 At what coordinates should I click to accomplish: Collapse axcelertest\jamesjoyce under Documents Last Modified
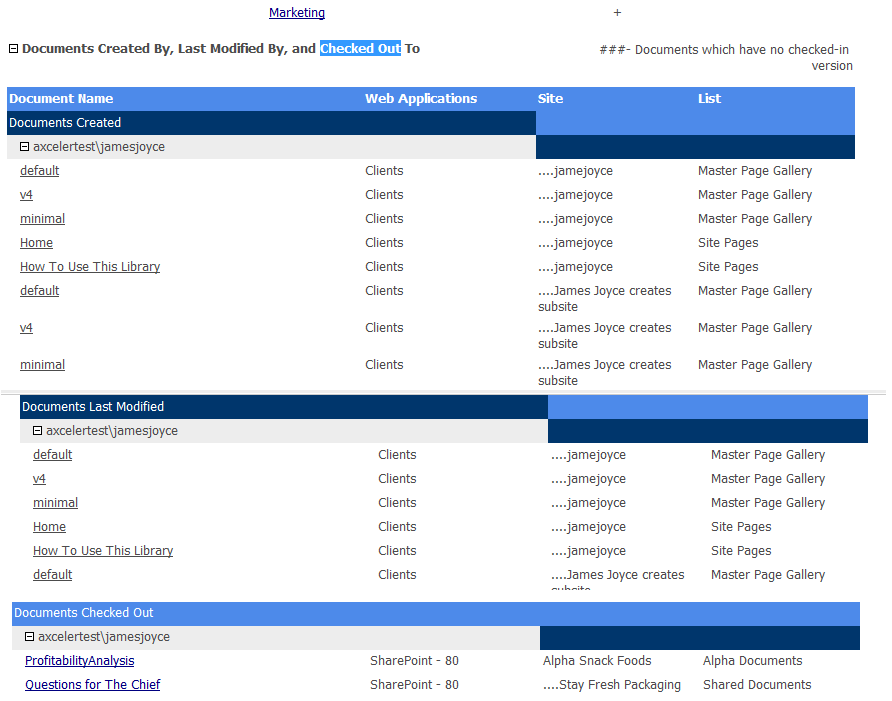pos(37,430)
